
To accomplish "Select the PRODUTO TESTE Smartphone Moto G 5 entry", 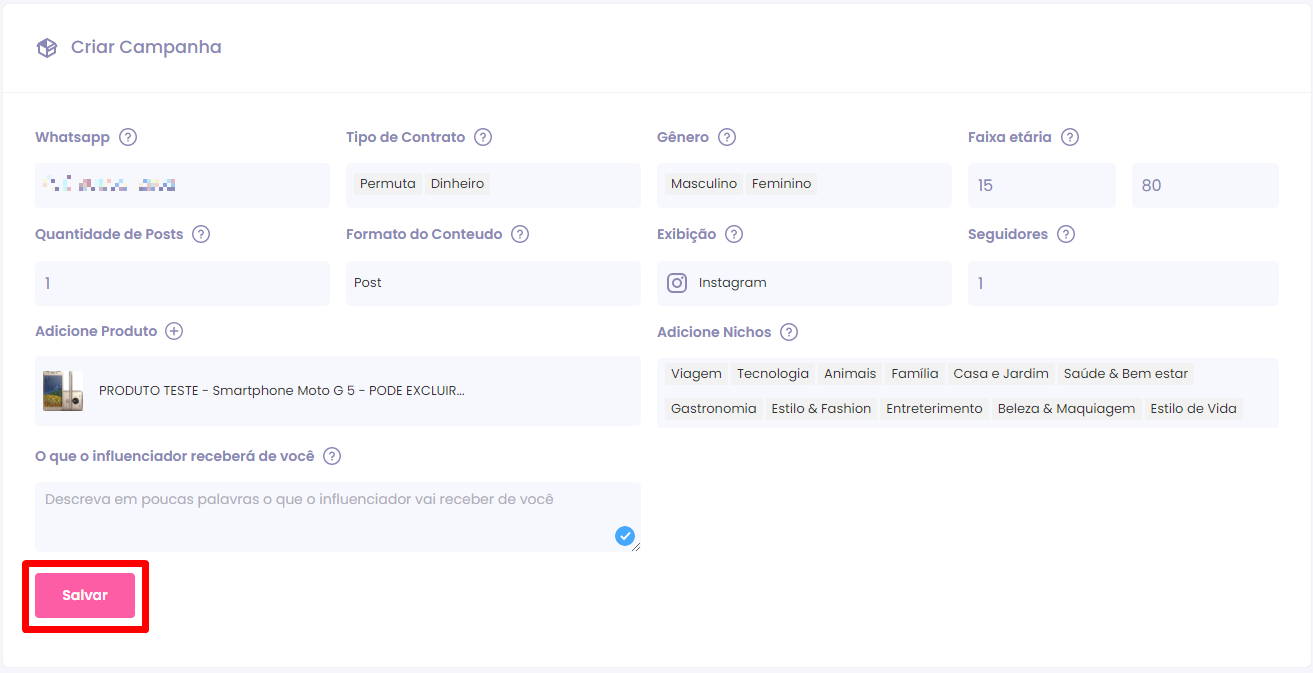I will (x=338, y=391).
